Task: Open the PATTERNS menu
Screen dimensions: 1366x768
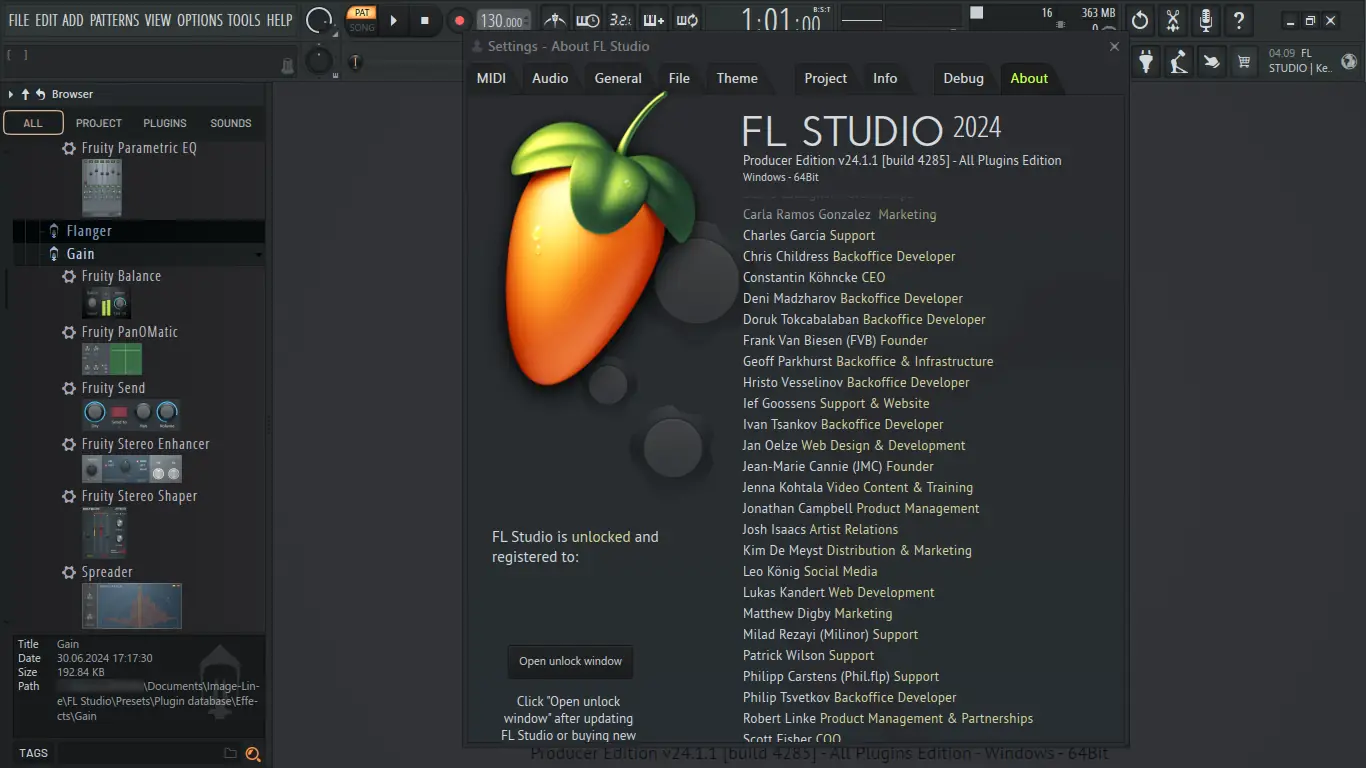Action: click(x=115, y=20)
